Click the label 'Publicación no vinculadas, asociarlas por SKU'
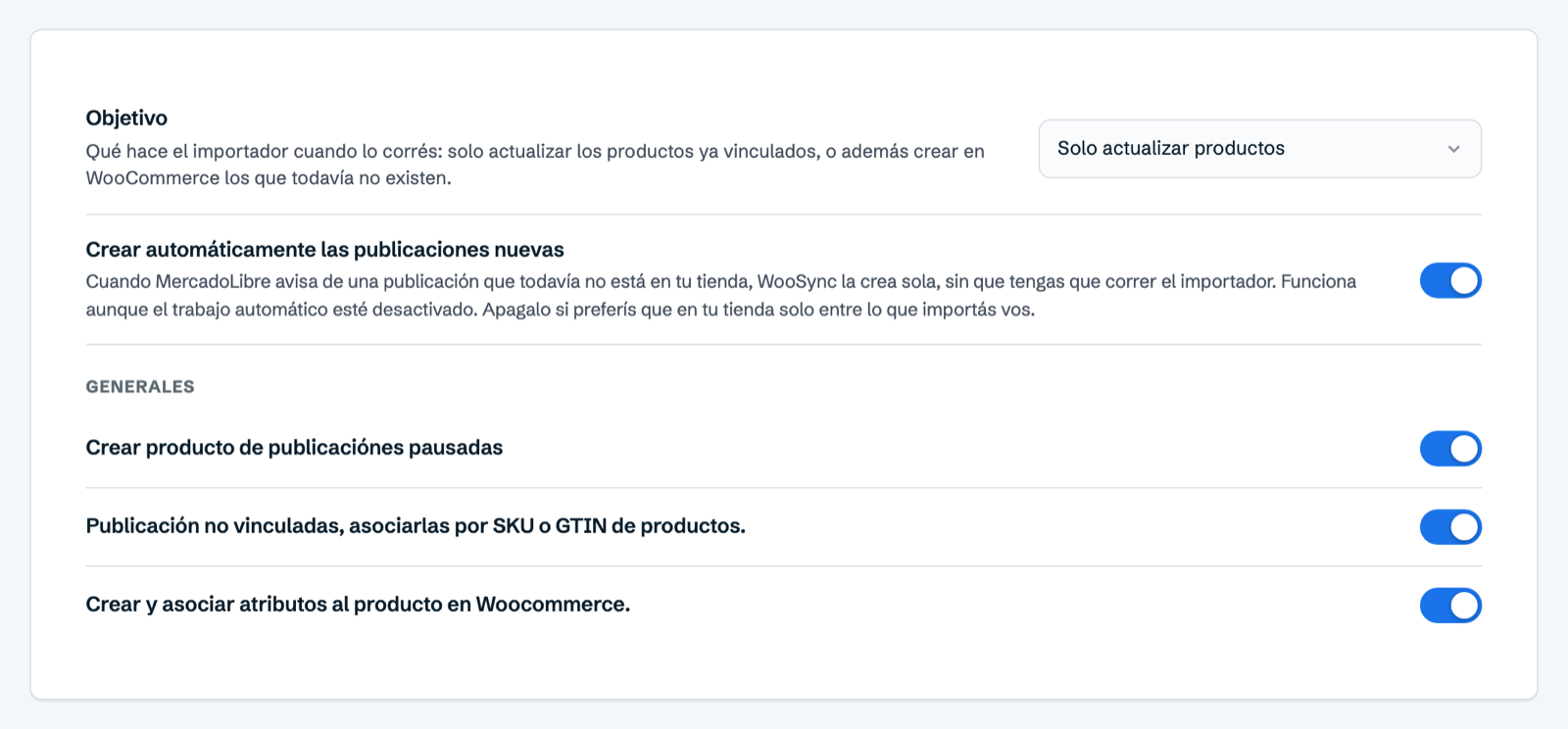The width and height of the screenshot is (1568, 729). (416, 526)
